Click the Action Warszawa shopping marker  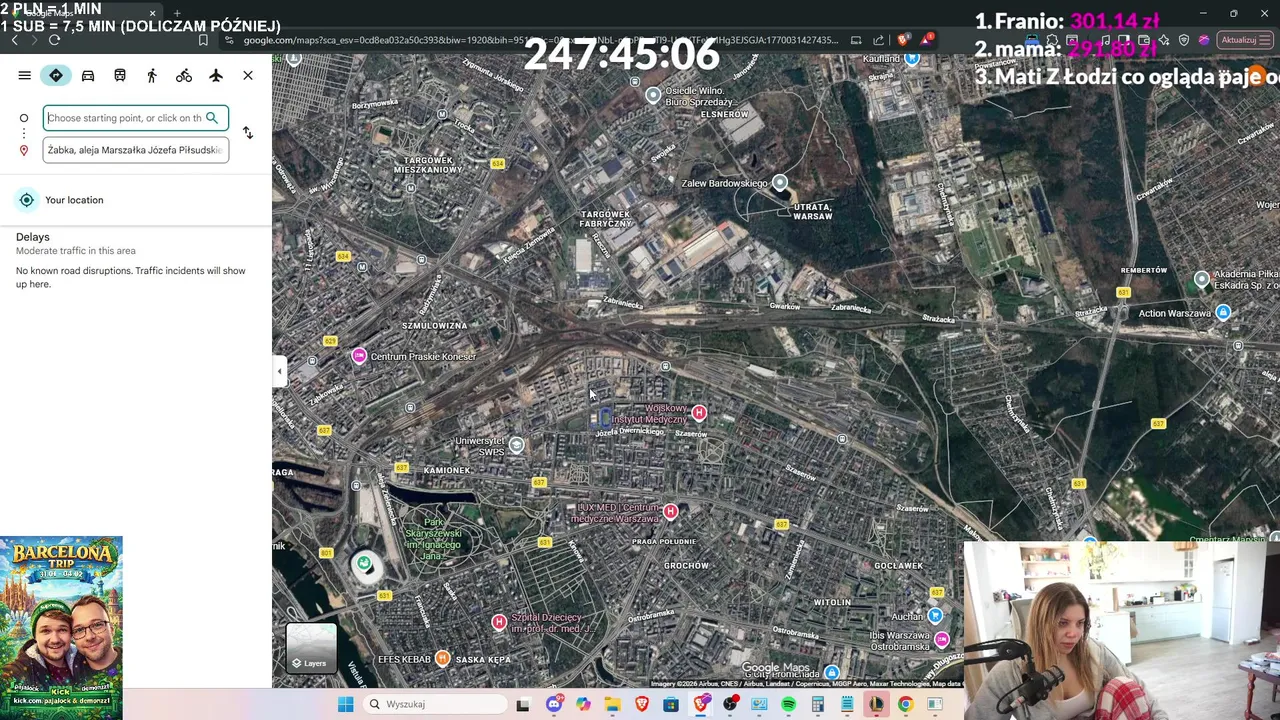[x=1222, y=313]
